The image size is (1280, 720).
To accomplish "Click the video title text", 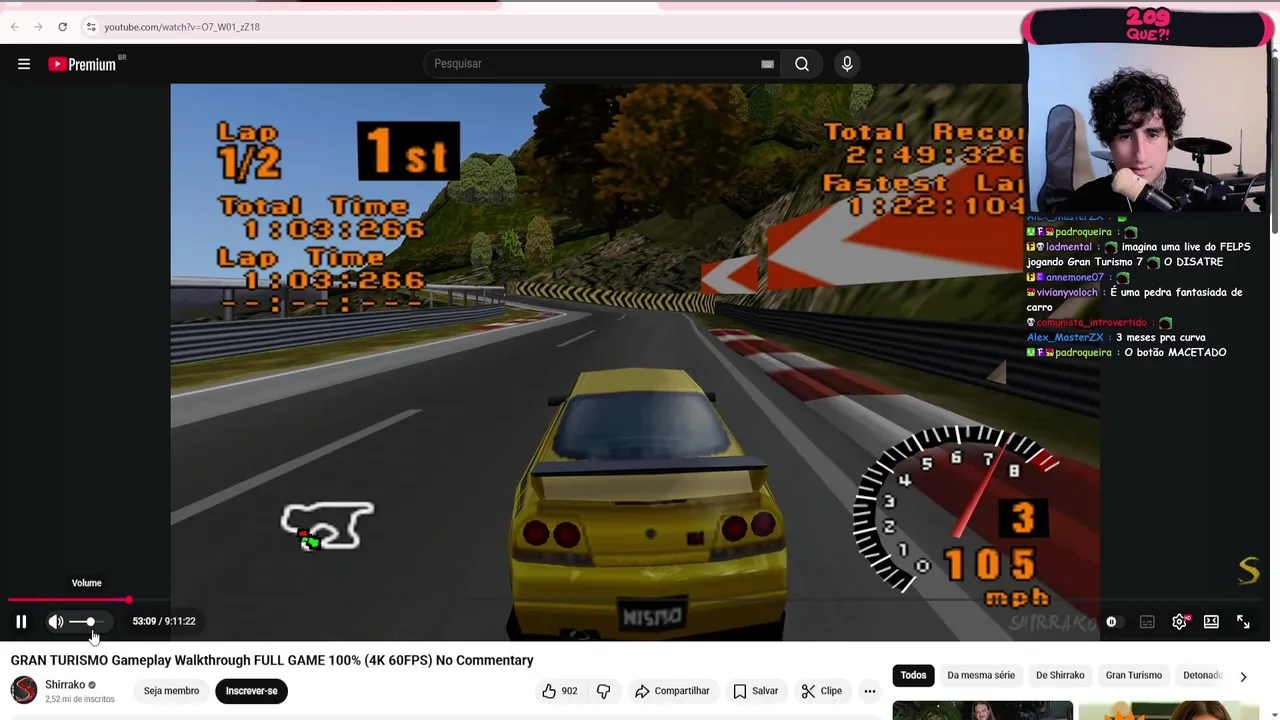I will tap(272, 660).
